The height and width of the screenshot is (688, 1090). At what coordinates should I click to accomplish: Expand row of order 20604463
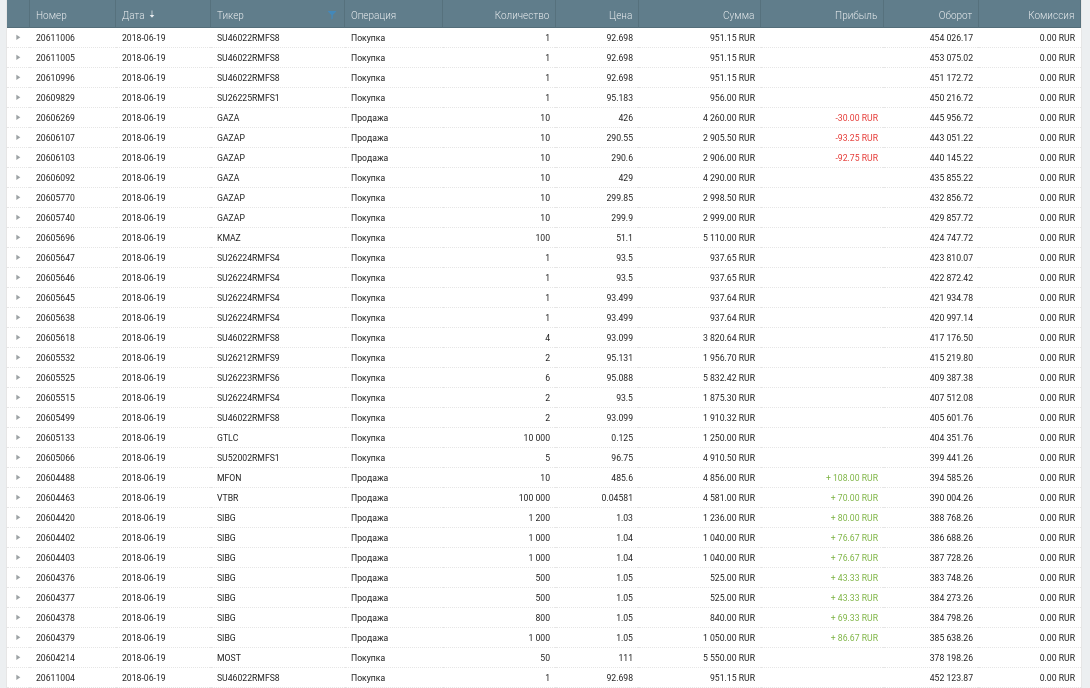[x=18, y=498]
